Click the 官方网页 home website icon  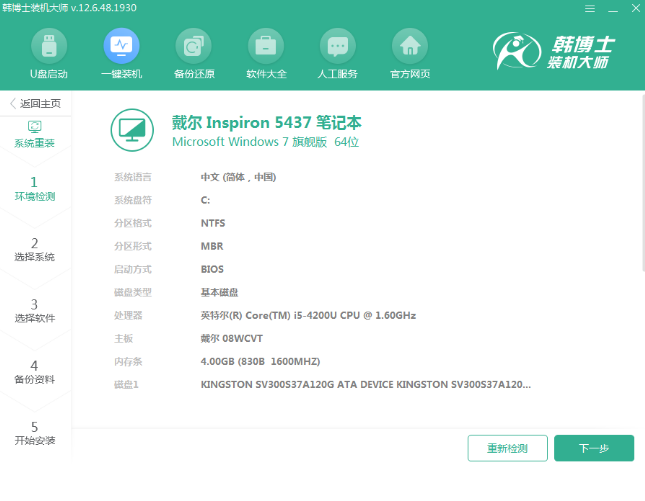click(x=409, y=47)
